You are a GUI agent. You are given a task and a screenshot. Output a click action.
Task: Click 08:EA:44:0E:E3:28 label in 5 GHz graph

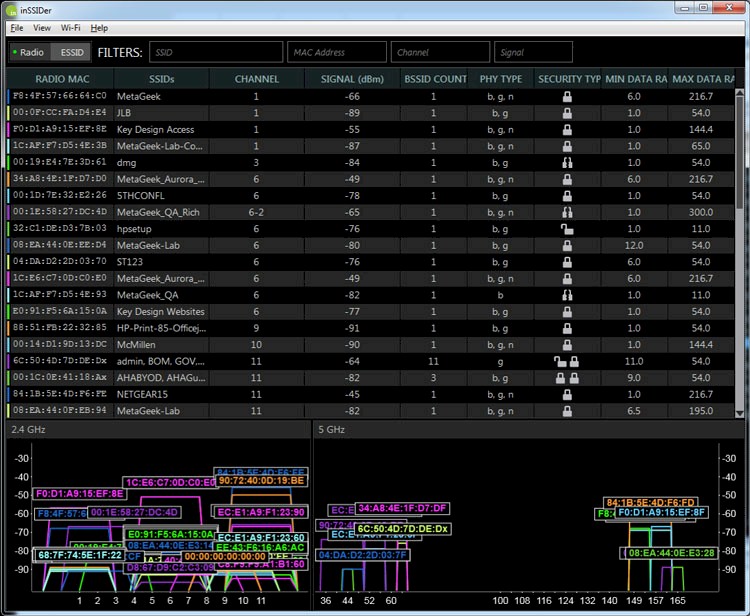pyautogui.click(x=671, y=553)
